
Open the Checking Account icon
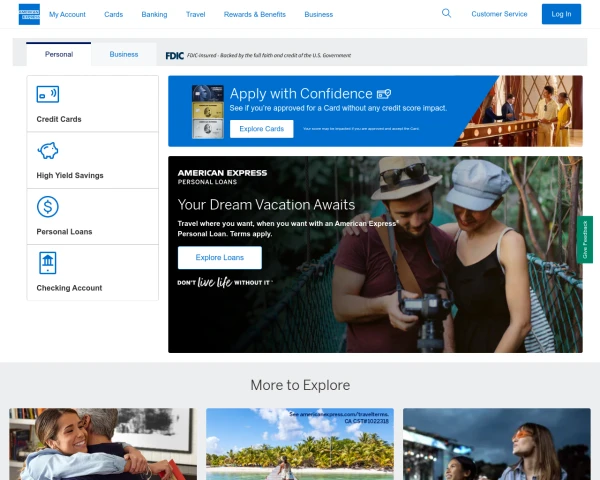tap(47, 263)
